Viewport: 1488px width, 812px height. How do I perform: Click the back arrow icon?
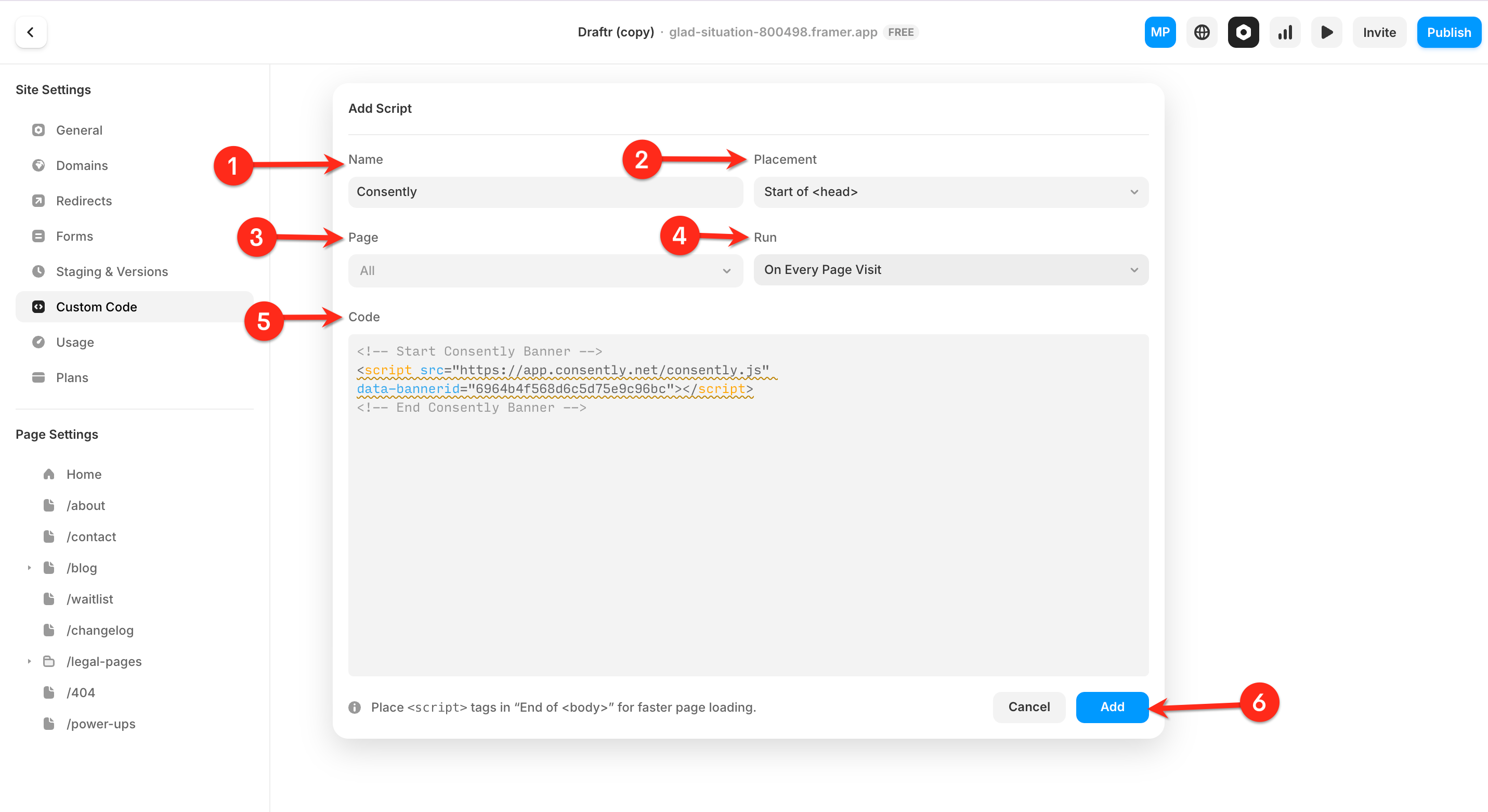click(x=31, y=32)
